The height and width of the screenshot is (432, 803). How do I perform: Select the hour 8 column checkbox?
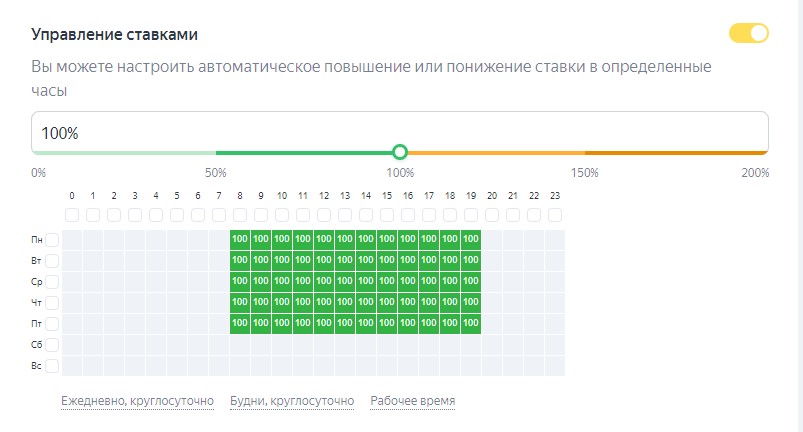pyautogui.click(x=240, y=215)
